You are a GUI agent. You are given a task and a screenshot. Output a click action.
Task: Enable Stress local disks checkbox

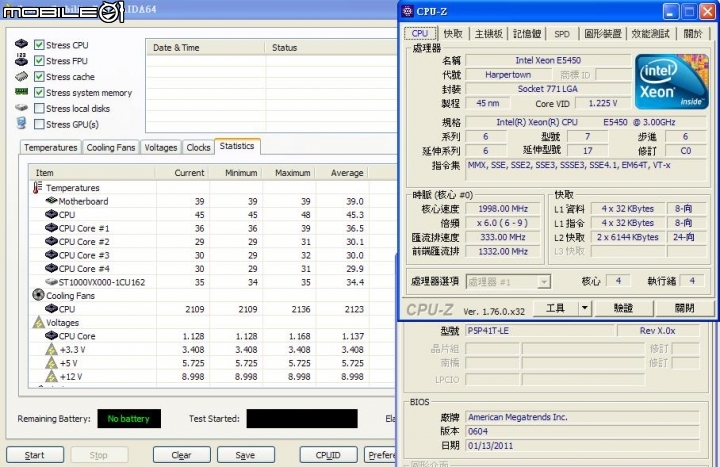(39, 108)
